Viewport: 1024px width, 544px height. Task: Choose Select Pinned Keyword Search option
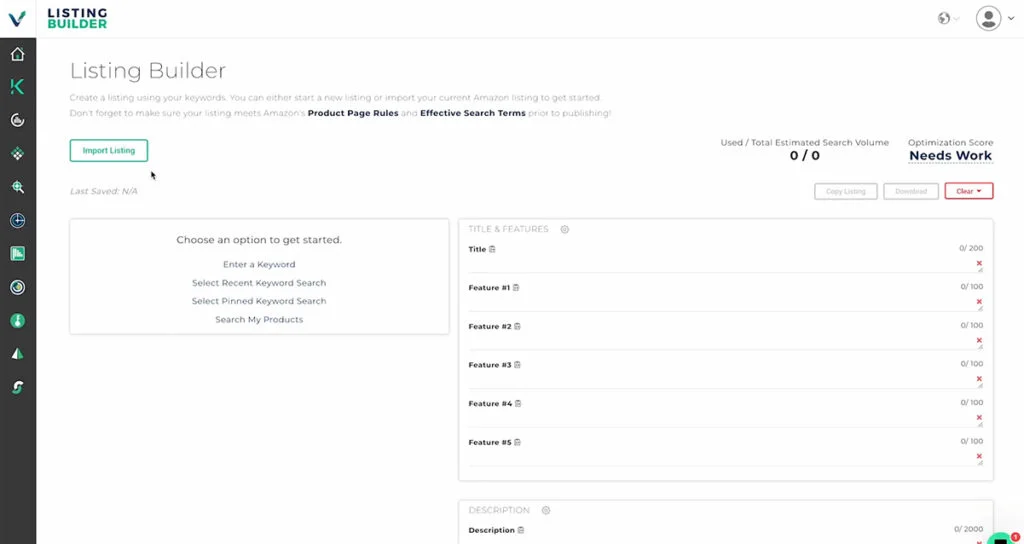[x=259, y=301]
